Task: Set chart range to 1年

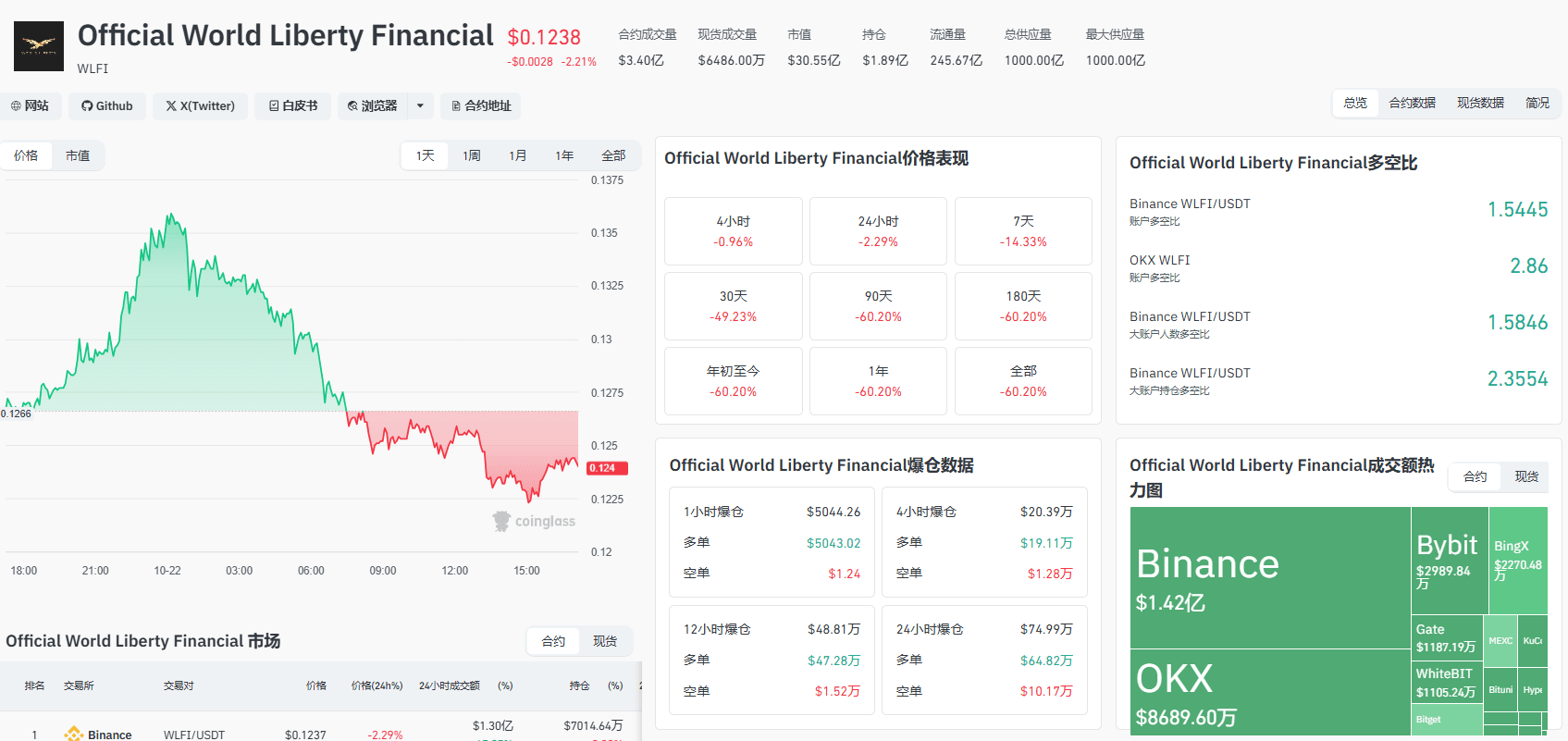Action: pyautogui.click(x=564, y=155)
